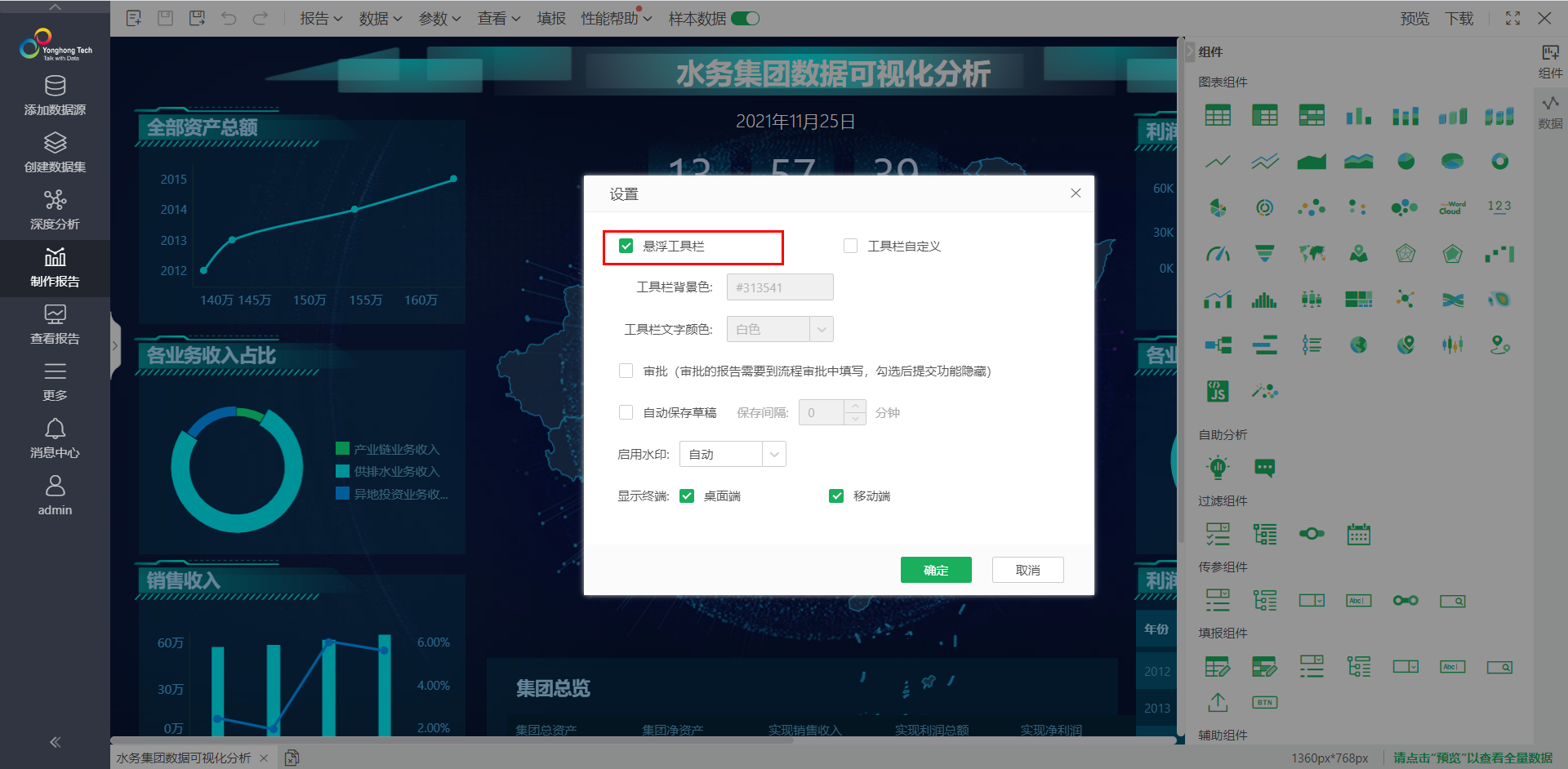Click the new report toolbar icon
Viewport: 1568px width, 769px height.
pos(134,18)
